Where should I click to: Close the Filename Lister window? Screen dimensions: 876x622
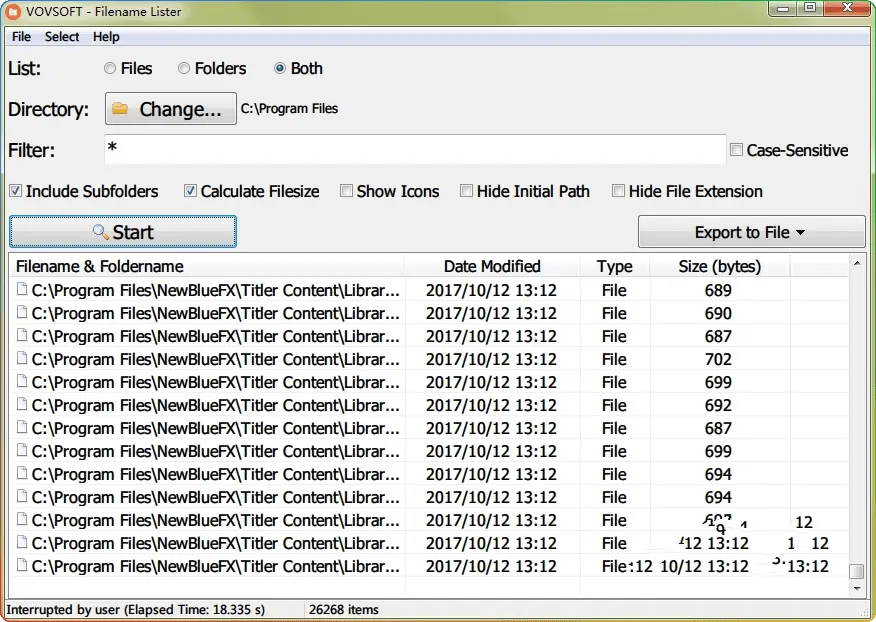click(847, 9)
